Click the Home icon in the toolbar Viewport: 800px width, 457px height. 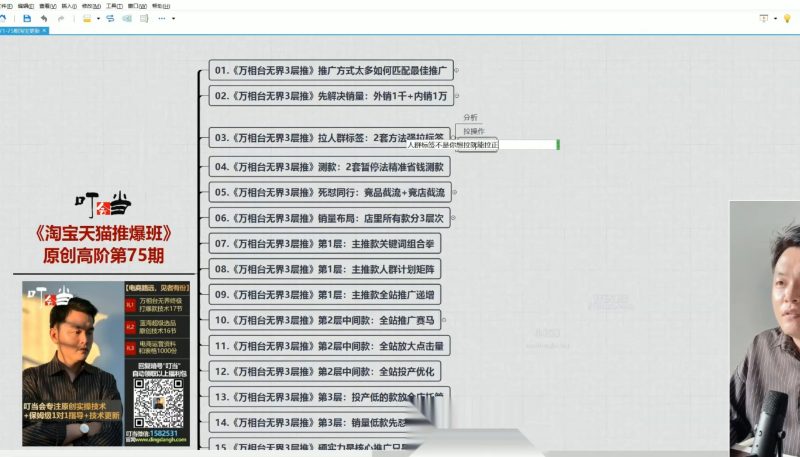(x=3, y=18)
